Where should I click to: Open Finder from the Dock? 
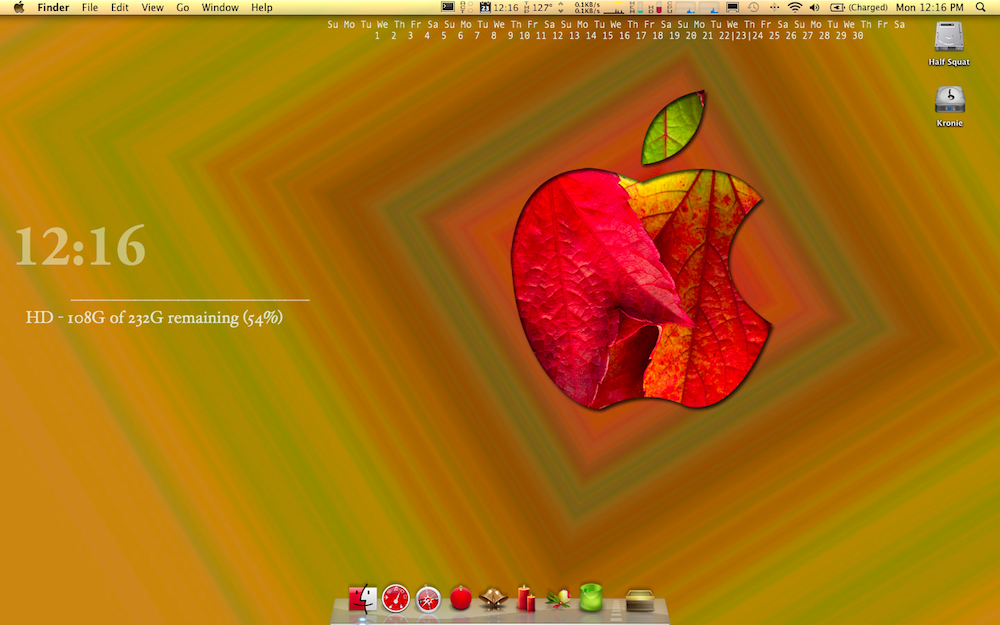point(362,599)
